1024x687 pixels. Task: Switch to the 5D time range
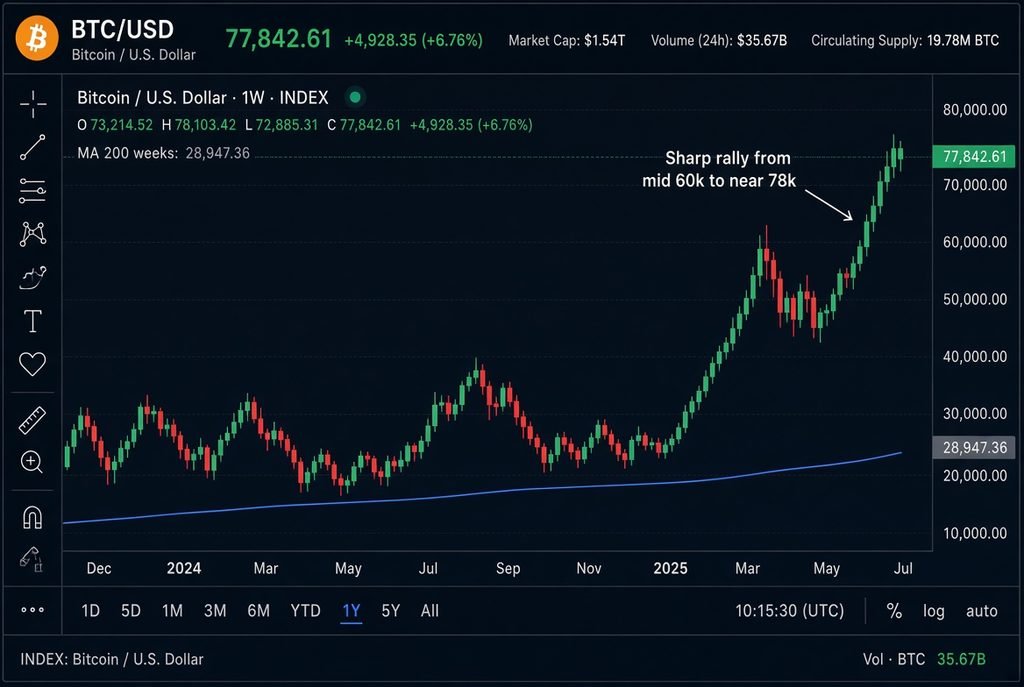click(131, 611)
